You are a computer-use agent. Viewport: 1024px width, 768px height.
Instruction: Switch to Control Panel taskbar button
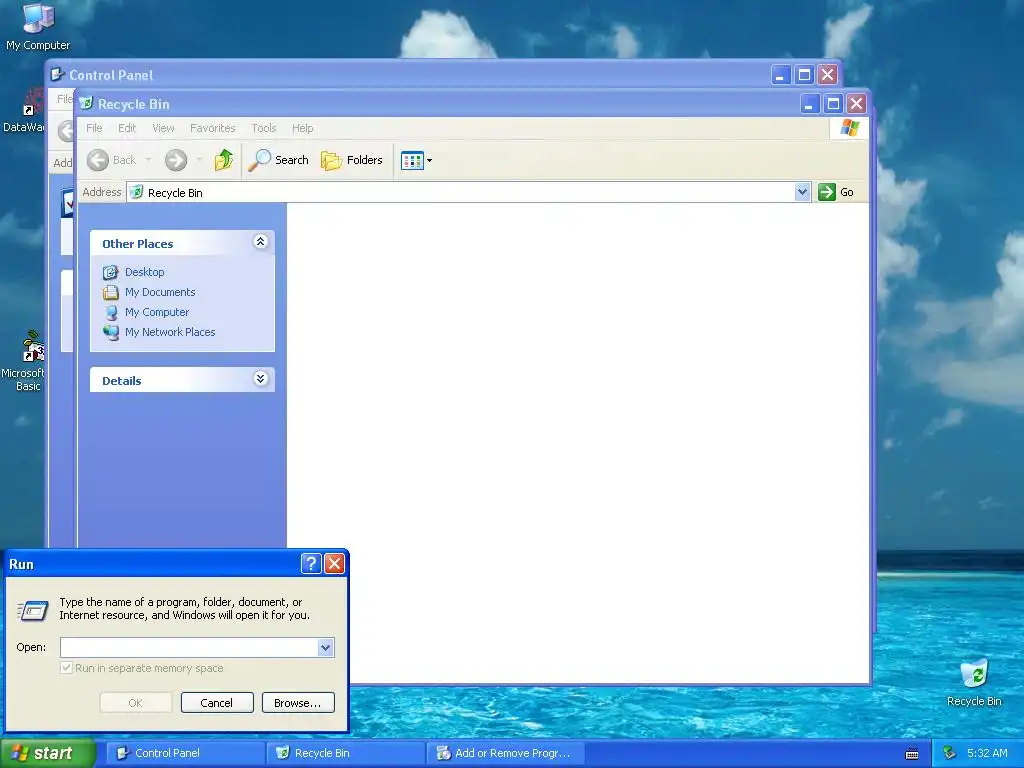pos(185,753)
